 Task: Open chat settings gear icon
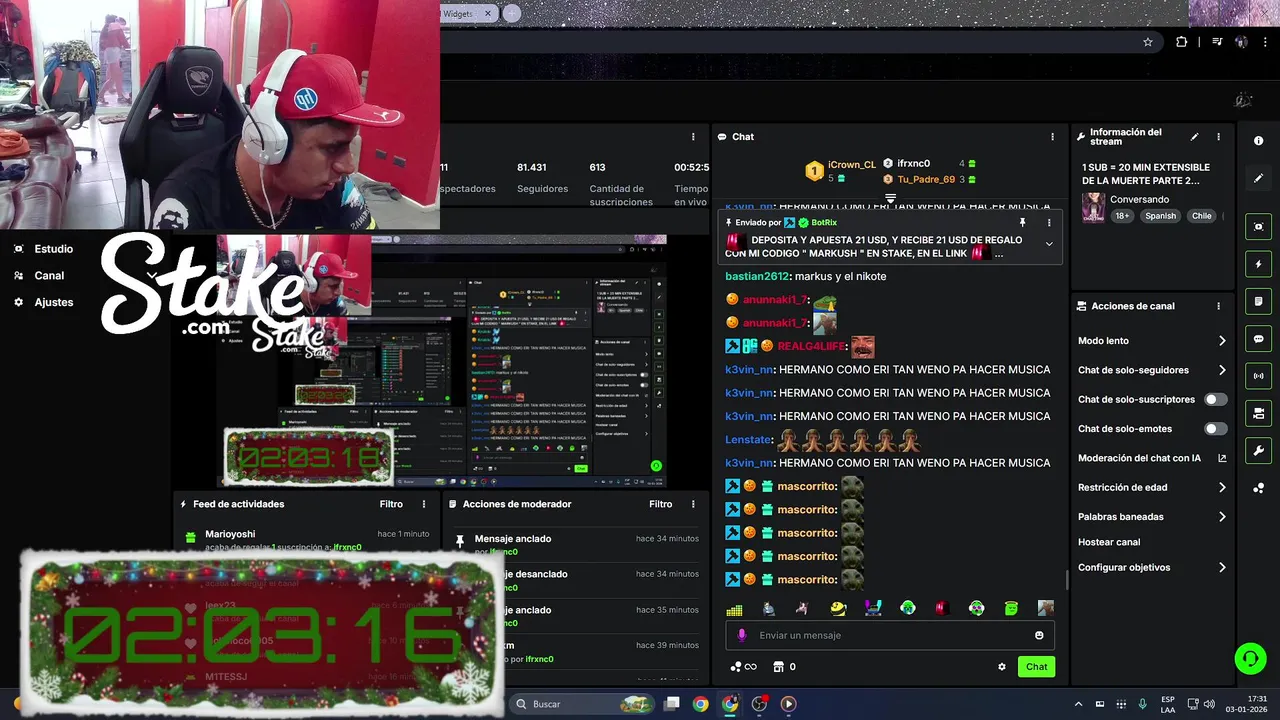coord(1002,667)
